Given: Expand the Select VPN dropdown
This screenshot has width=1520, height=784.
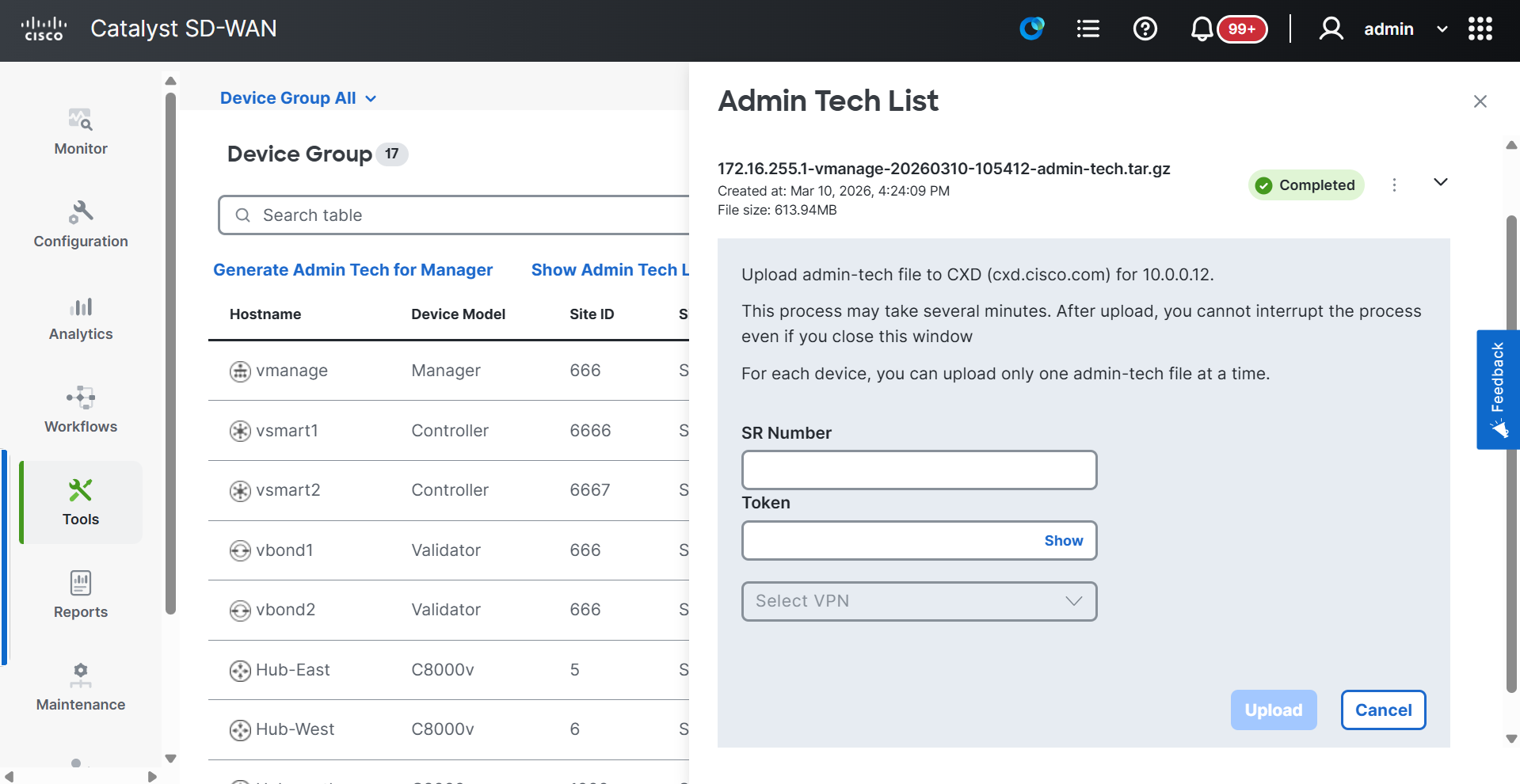Looking at the screenshot, I should click(919, 602).
